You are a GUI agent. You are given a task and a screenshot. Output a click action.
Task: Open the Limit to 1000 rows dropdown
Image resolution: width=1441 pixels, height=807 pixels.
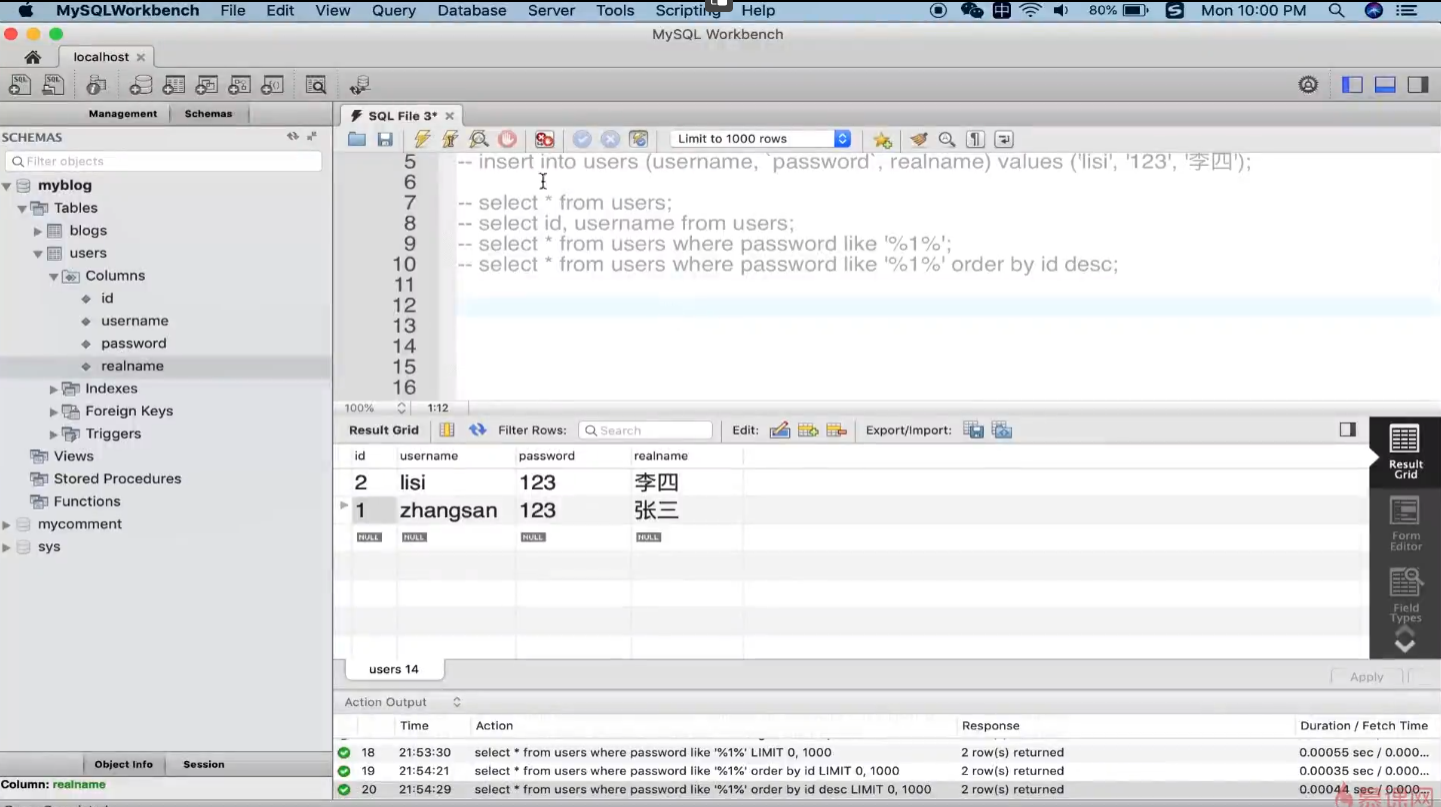click(x=761, y=139)
